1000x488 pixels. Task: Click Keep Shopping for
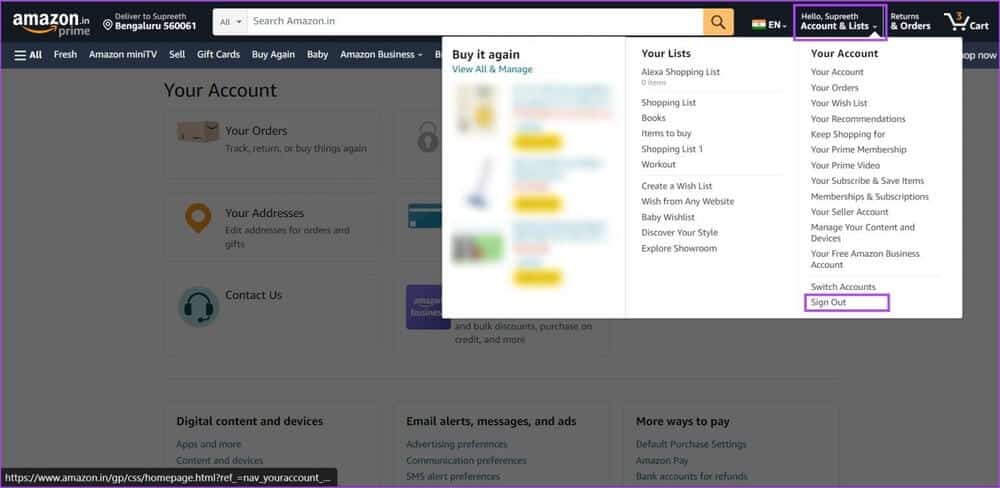(848, 135)
